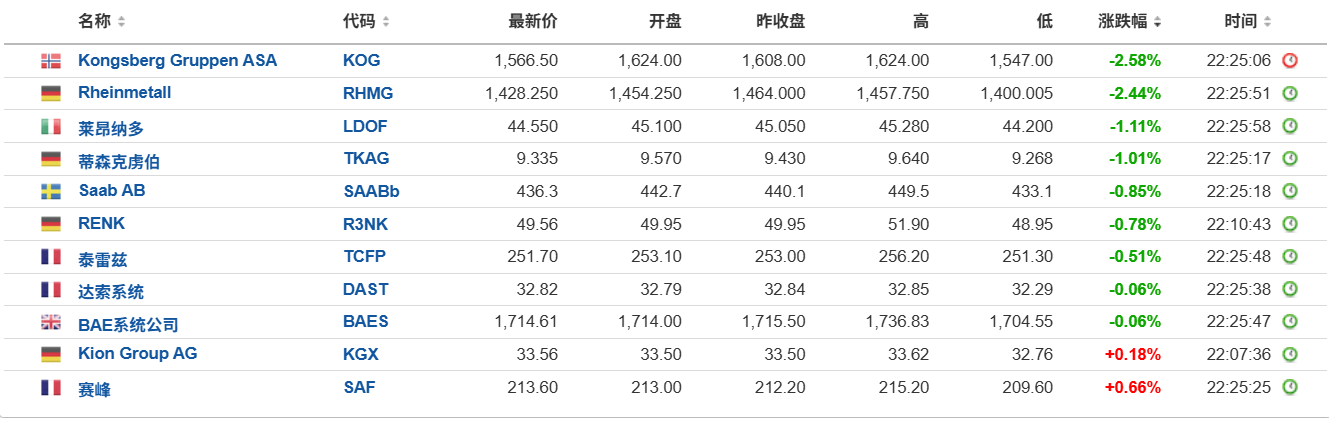The image size is (1329, 430).
Task: Click the red clock icon in Kongsberg row
Action: (1290, 61)
